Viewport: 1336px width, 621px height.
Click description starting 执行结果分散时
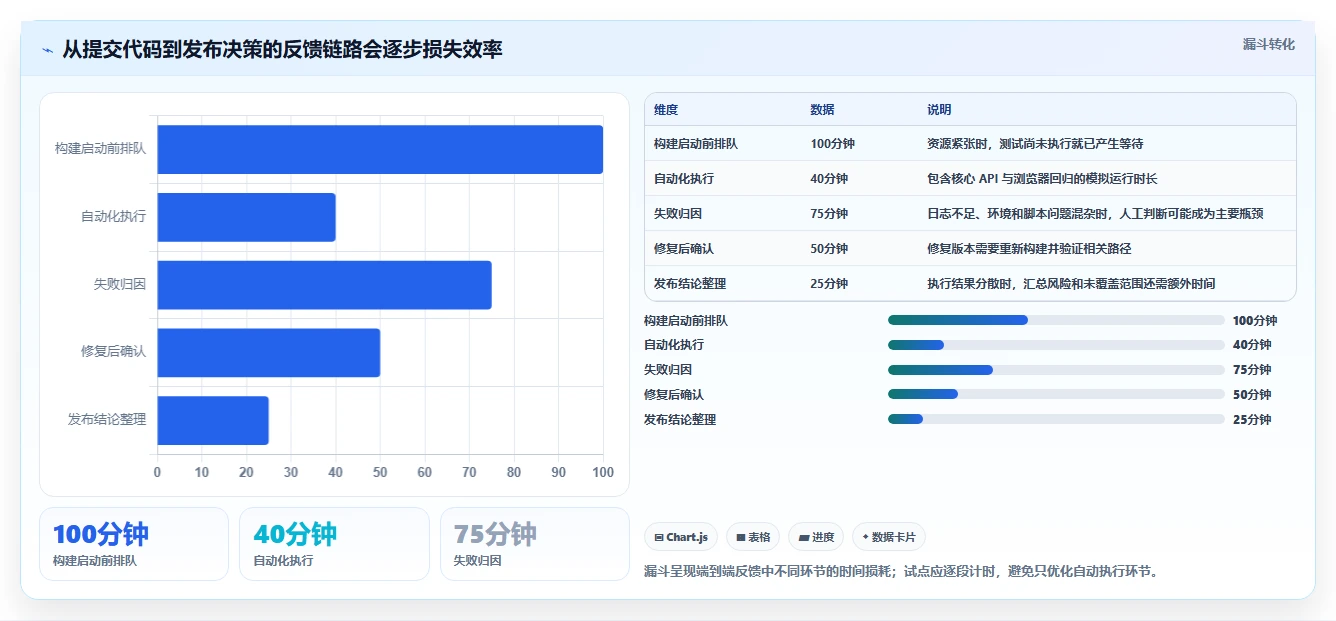pos(1071,284)
